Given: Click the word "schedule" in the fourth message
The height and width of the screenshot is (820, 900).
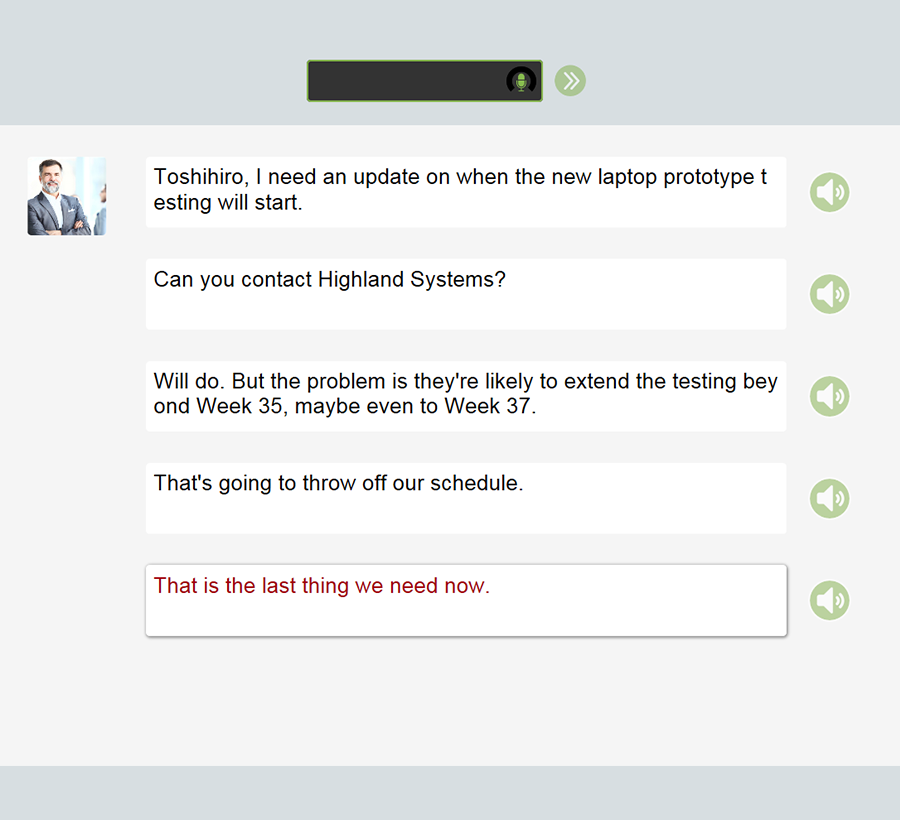Looking at the screenshot, I should (476, 484).
